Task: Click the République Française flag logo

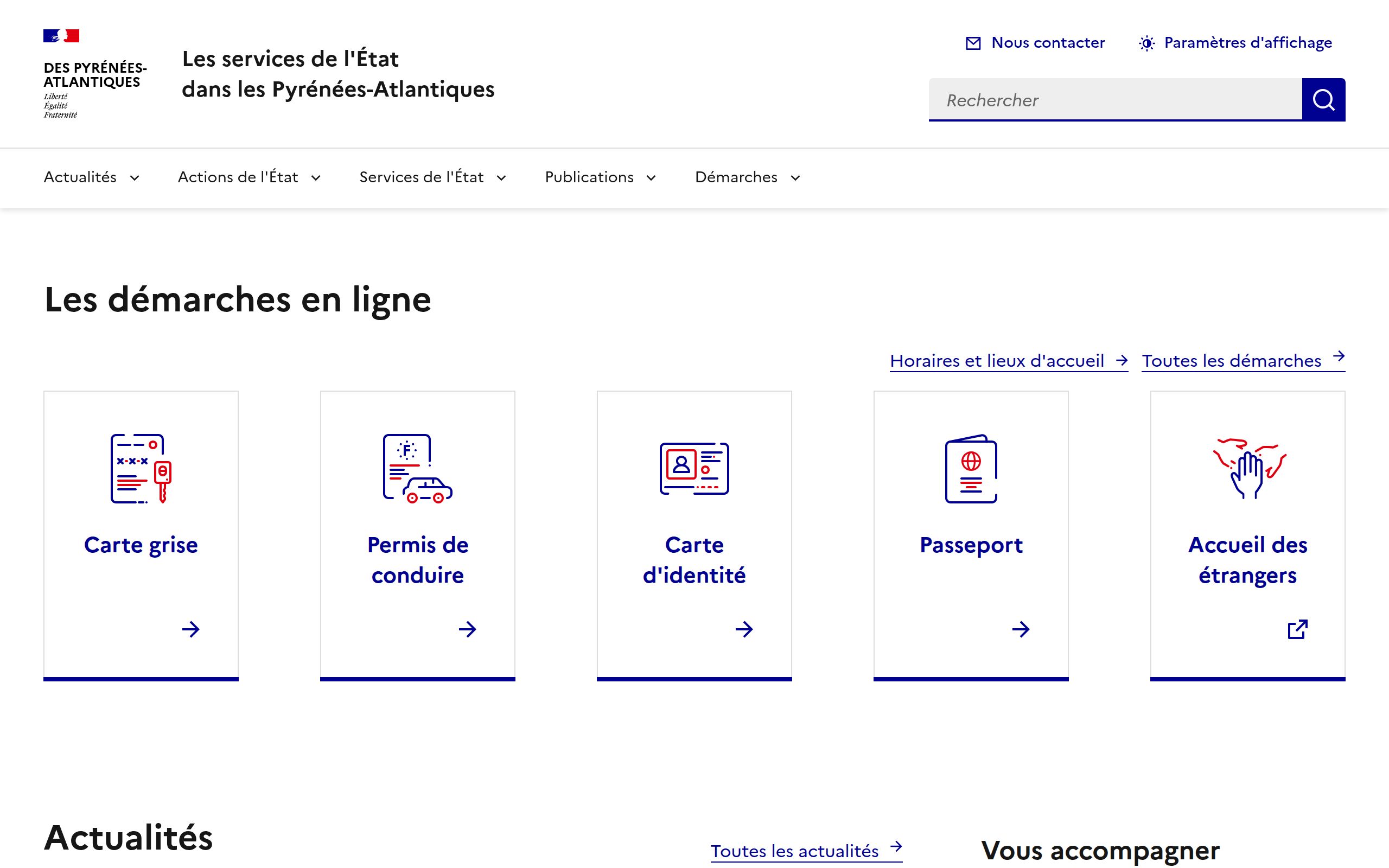Action: coord(61,36)
